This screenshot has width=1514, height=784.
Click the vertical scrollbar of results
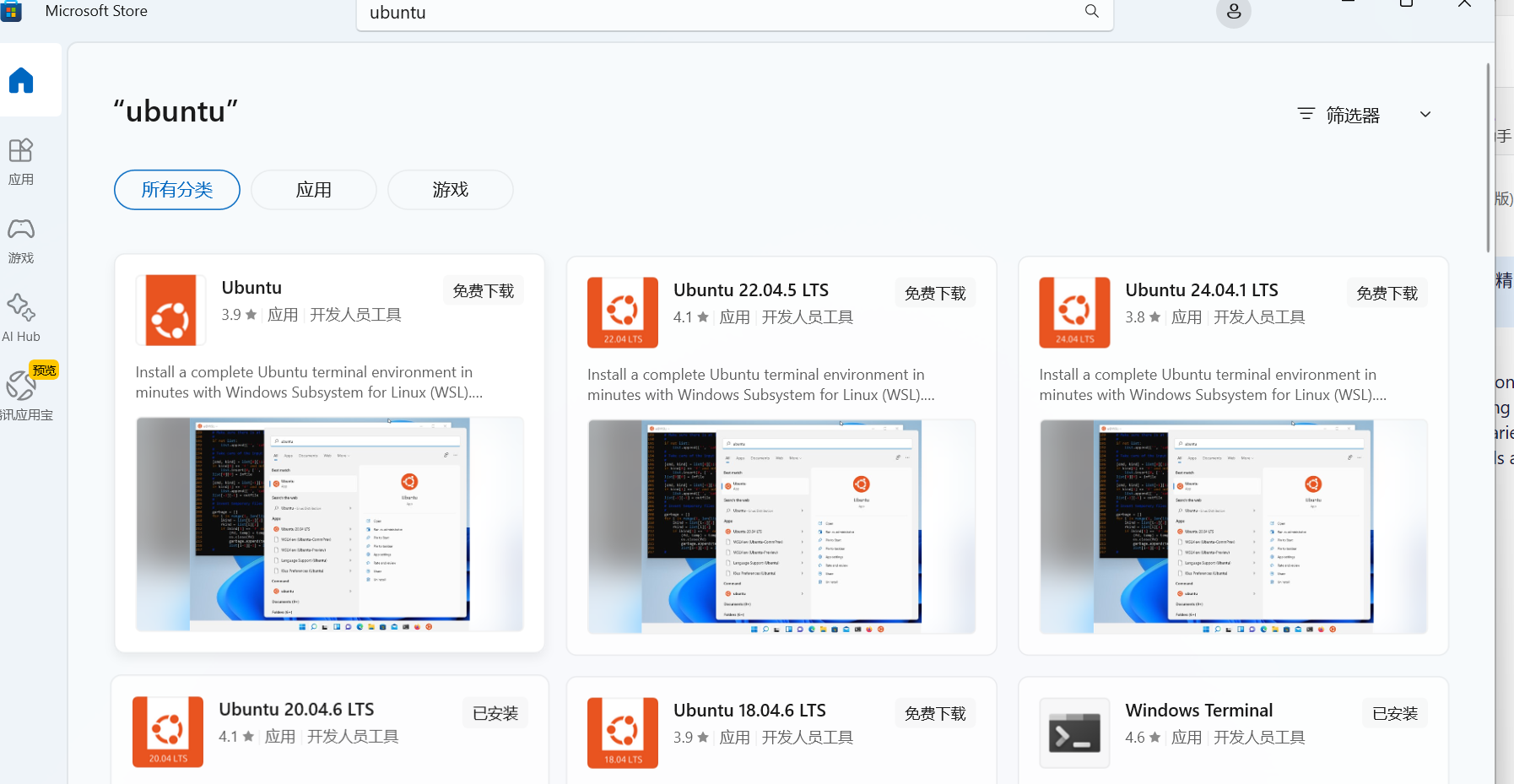tap(1488, 158)
